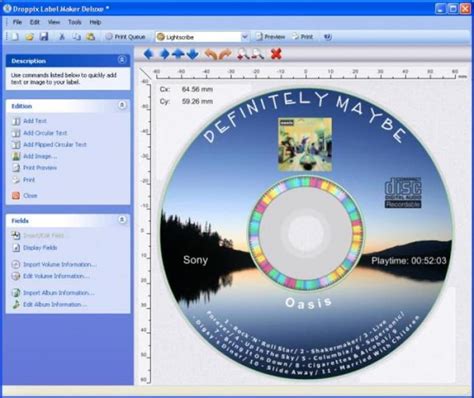This screenshot has height=398, width=474.
Task: Collapse the Description panel
Action: [122, 60]
